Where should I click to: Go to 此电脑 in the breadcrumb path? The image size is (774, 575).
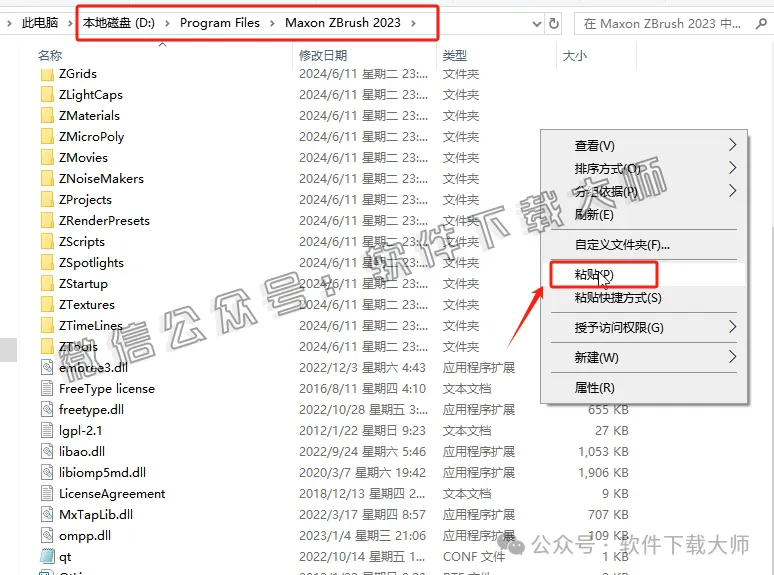pyautogui.click(x=40, y=23)
